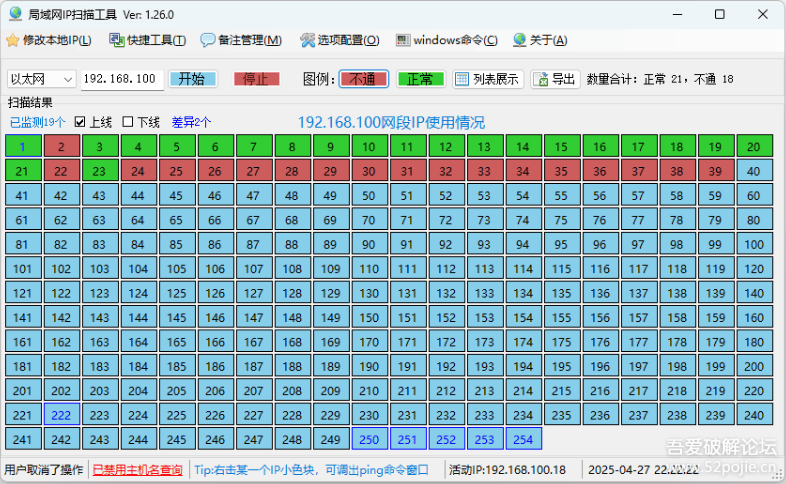Select IP block 222 in the grid
Image resolution: width=786 pixels, height=484 pixels.
[x=61, y=415]
